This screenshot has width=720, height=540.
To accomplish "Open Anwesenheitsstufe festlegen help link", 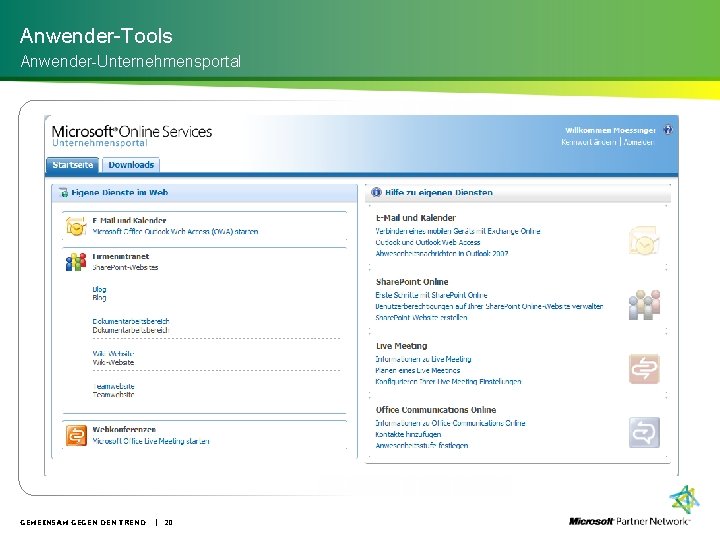I will click(x=422, y=444).
